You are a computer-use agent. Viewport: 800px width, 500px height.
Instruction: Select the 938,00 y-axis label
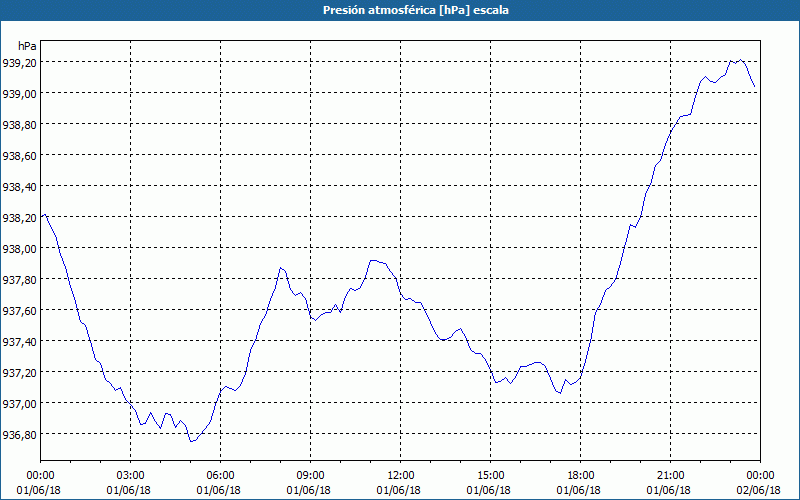pyautogui.click(x=20, y=249)
